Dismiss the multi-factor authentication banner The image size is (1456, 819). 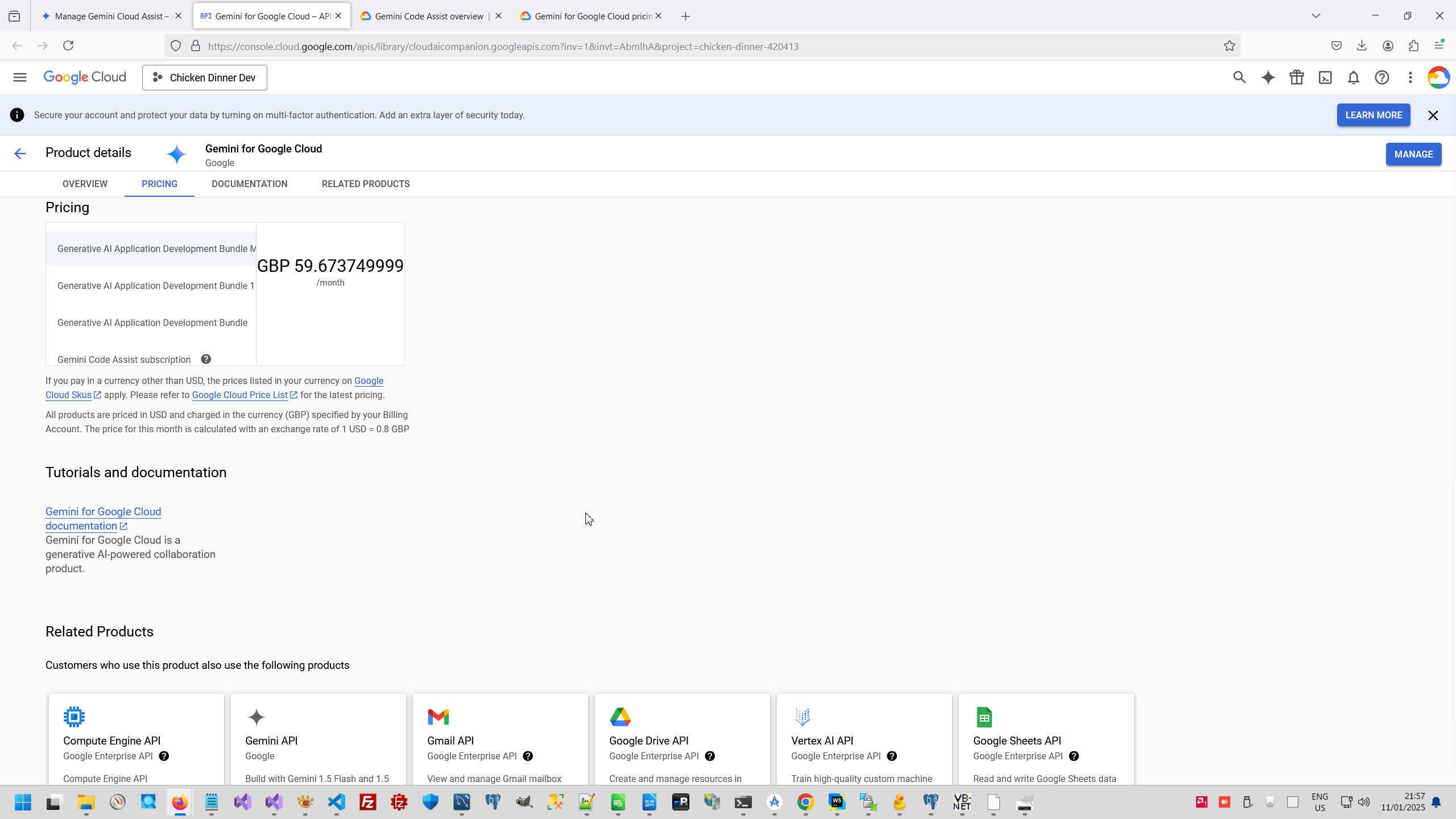(1433, 115)
